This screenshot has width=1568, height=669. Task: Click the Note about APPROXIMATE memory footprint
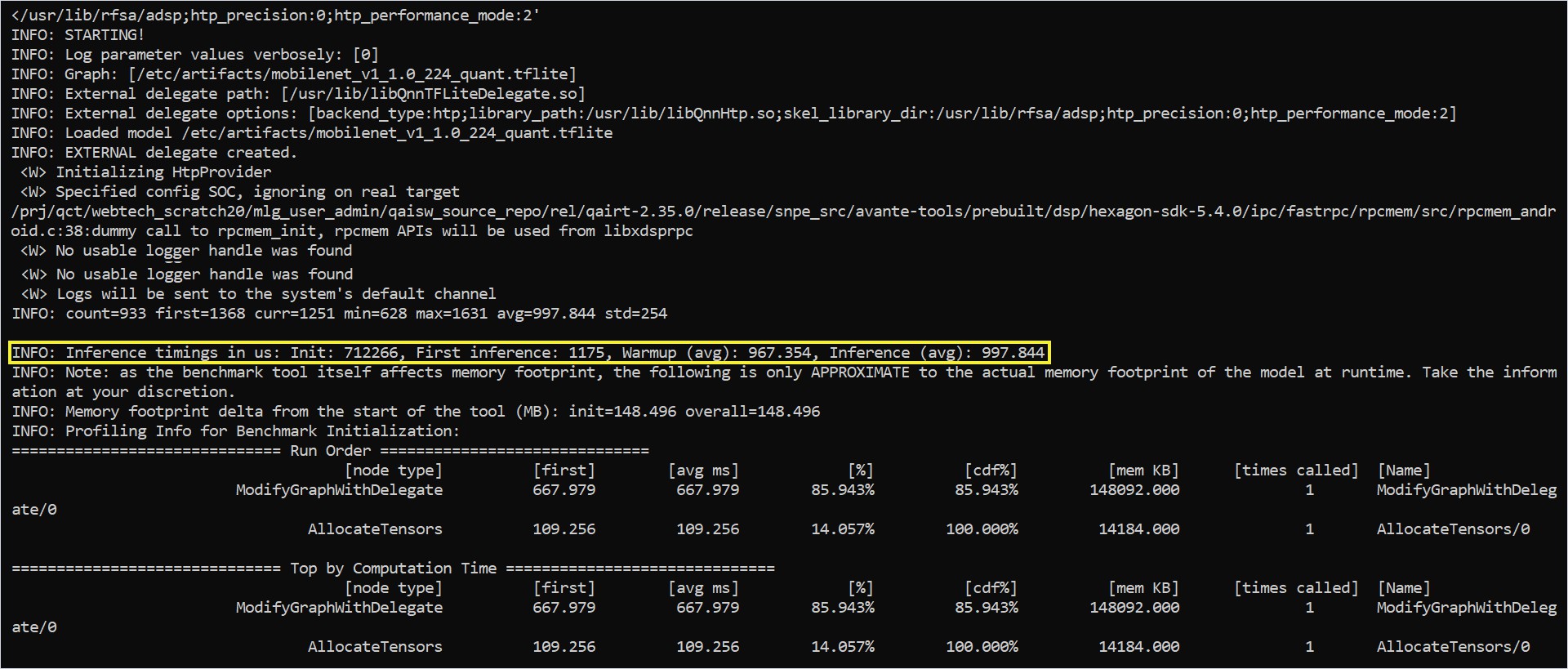click(x=784, y=381)
